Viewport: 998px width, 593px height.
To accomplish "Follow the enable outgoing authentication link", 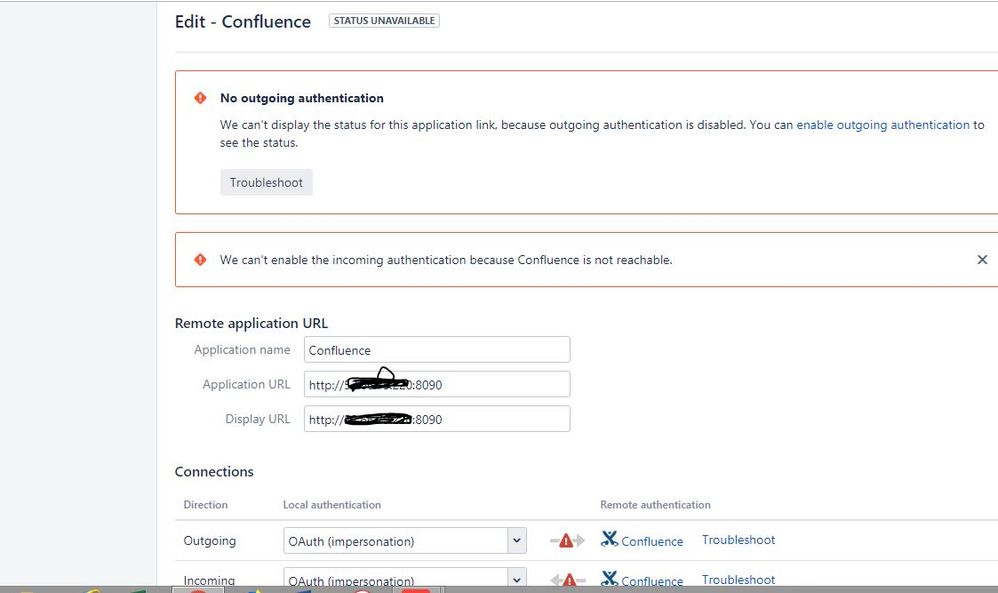I will pyautogui.click(x=883, y=125).
